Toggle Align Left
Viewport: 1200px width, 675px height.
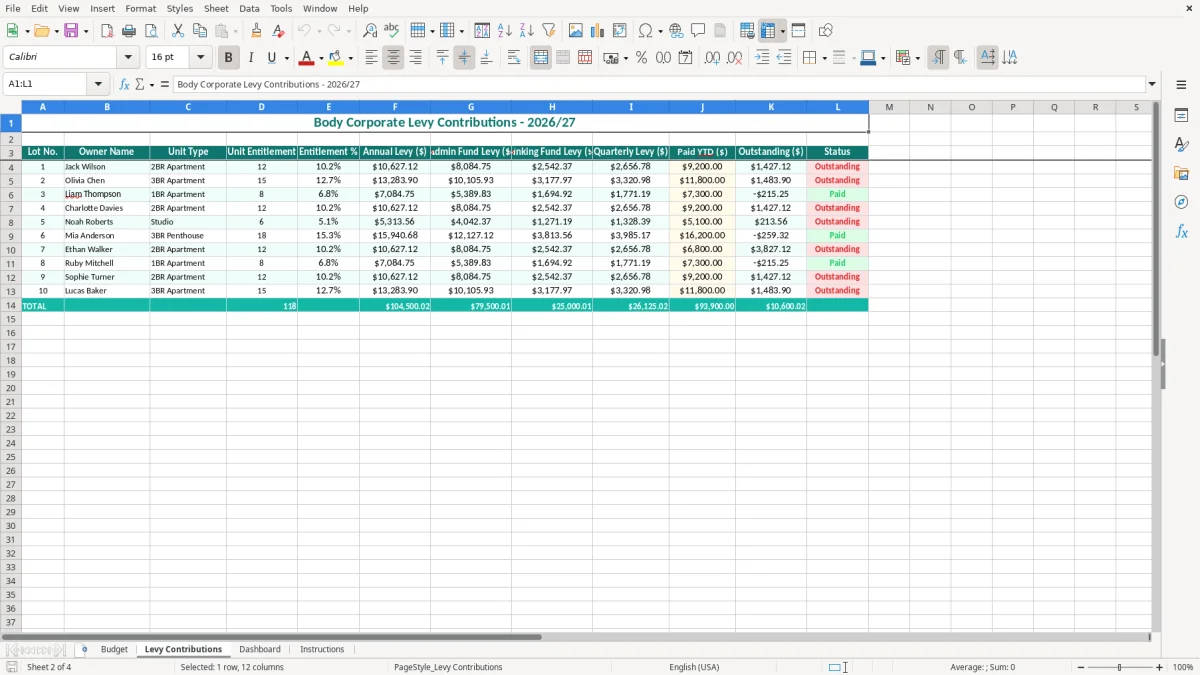tap(371, 58)
